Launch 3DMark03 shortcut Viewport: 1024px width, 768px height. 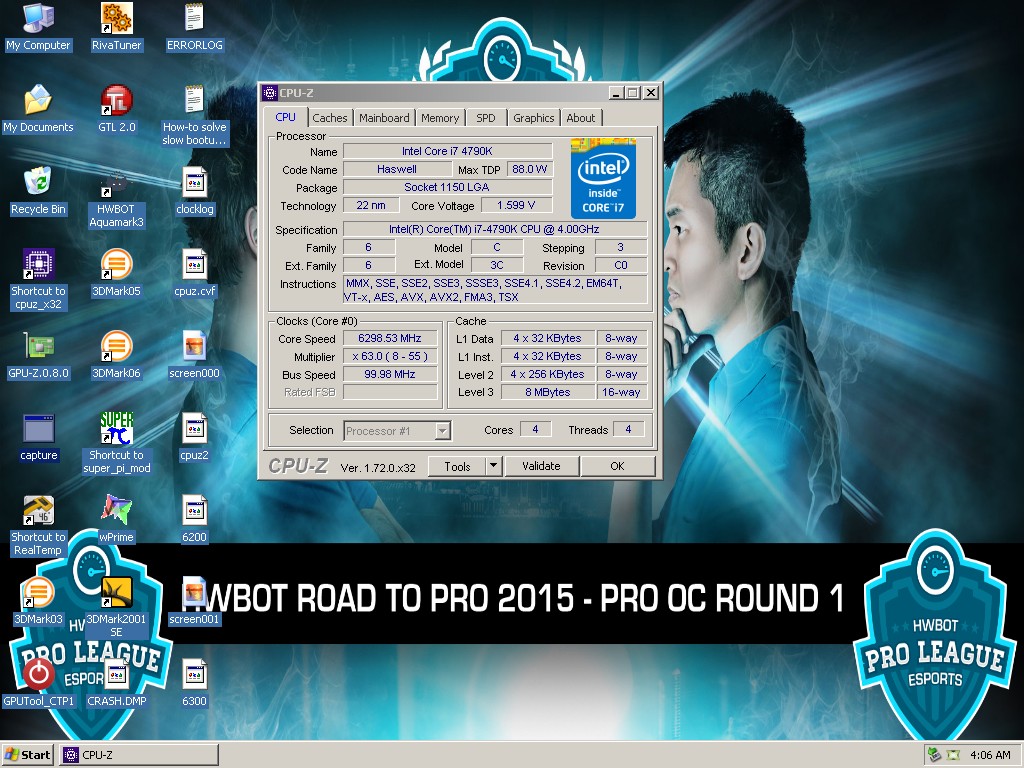[x=38, y=601]
